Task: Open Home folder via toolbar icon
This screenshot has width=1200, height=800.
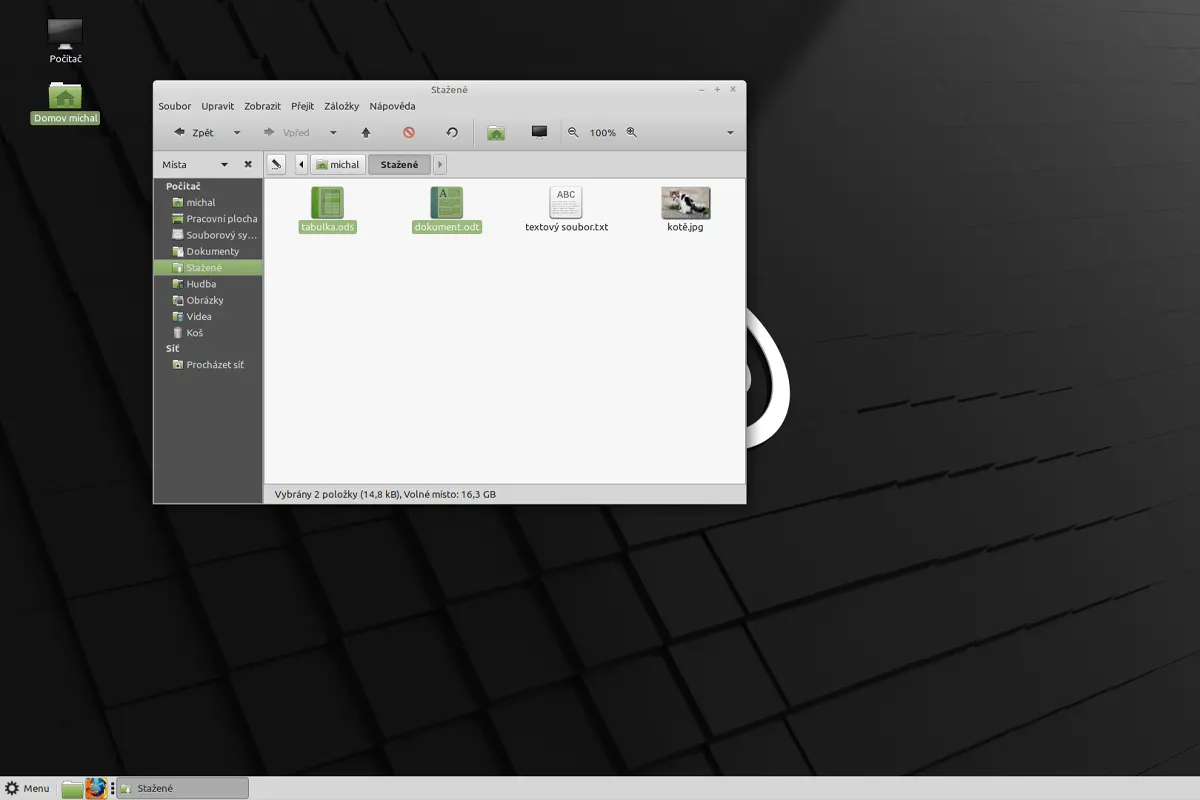Action: [495, 133]
